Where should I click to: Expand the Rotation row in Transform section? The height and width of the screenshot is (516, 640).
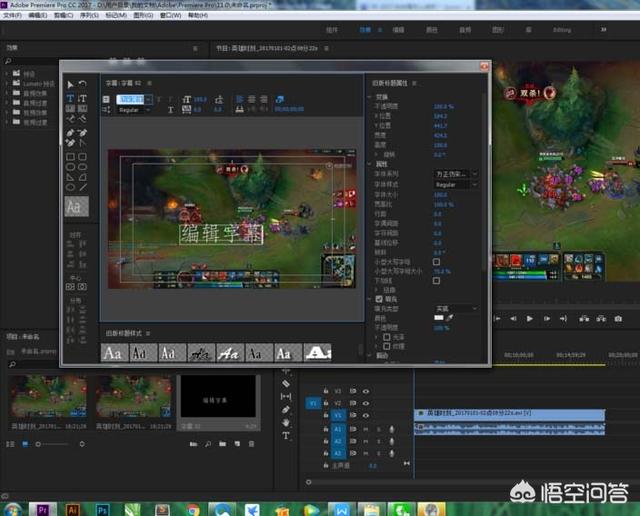tap(376, 155)
